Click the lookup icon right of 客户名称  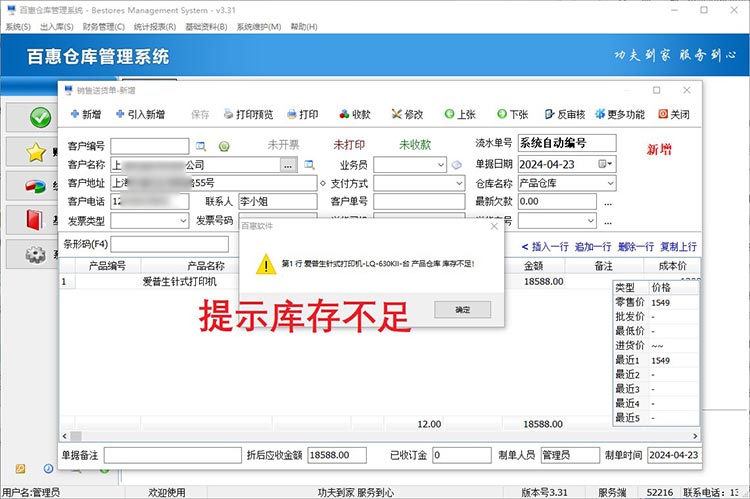(x=309, y=165)
